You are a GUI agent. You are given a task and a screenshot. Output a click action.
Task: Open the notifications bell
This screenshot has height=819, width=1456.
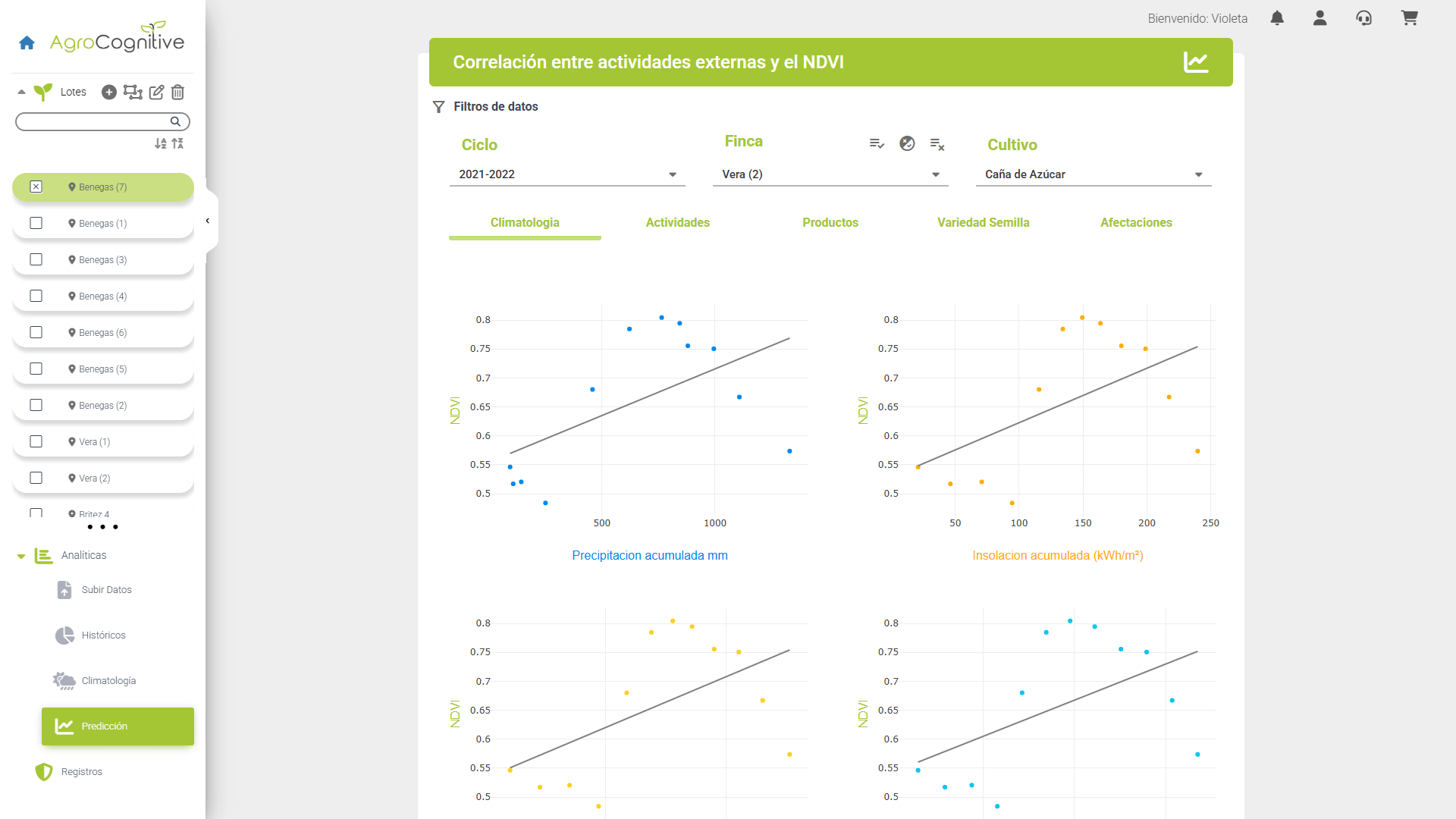click(x=1277, y=18)
